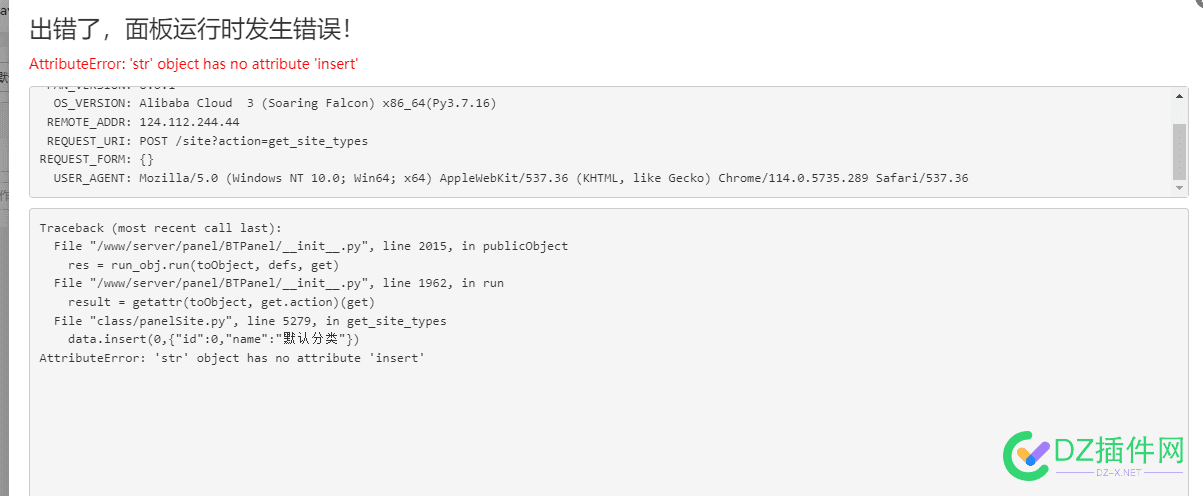Click the 'res = run_obj.run' code line
The image size is (1203, 496).
(204, 265)
